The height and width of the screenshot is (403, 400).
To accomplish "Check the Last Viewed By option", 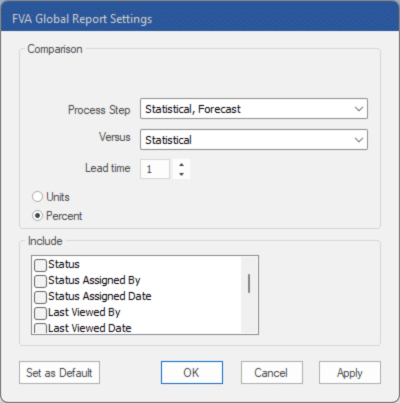I will [x=40, y=313].
